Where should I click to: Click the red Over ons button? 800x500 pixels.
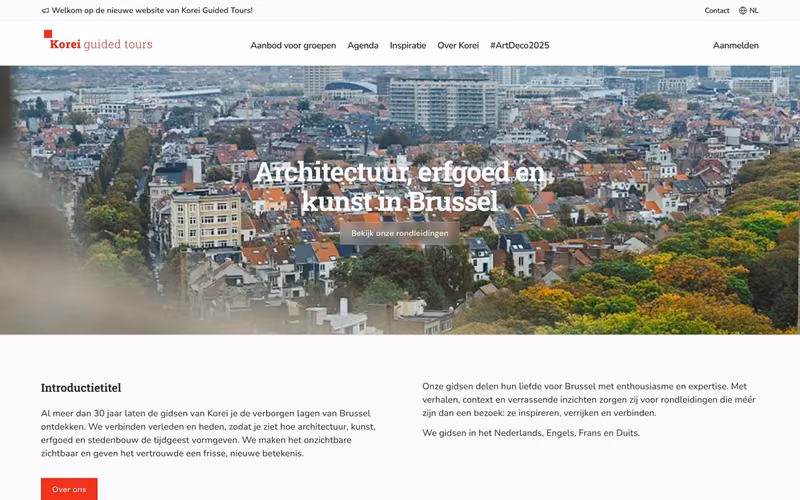(69, 489)
